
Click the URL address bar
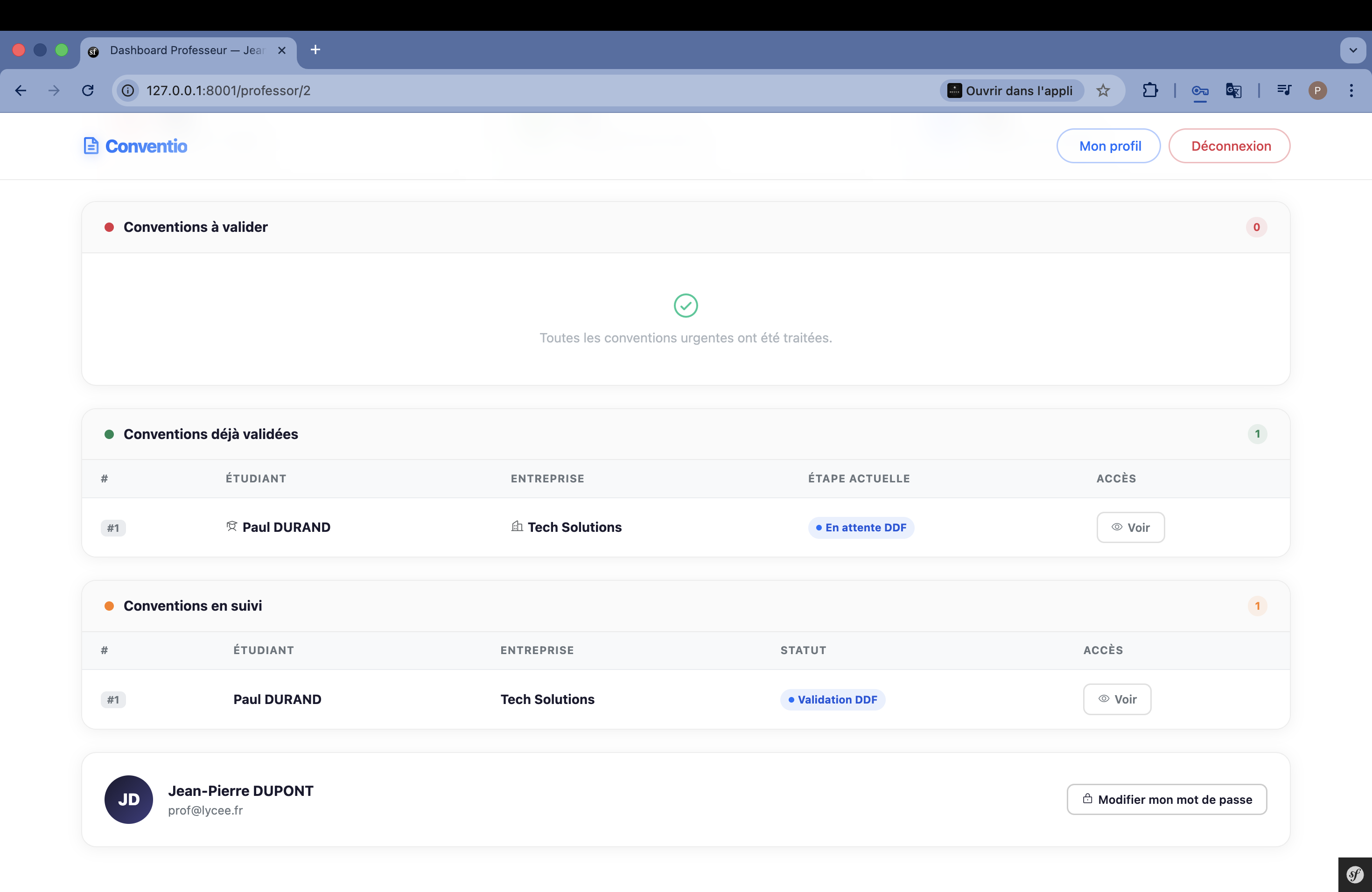coord(404,91)
